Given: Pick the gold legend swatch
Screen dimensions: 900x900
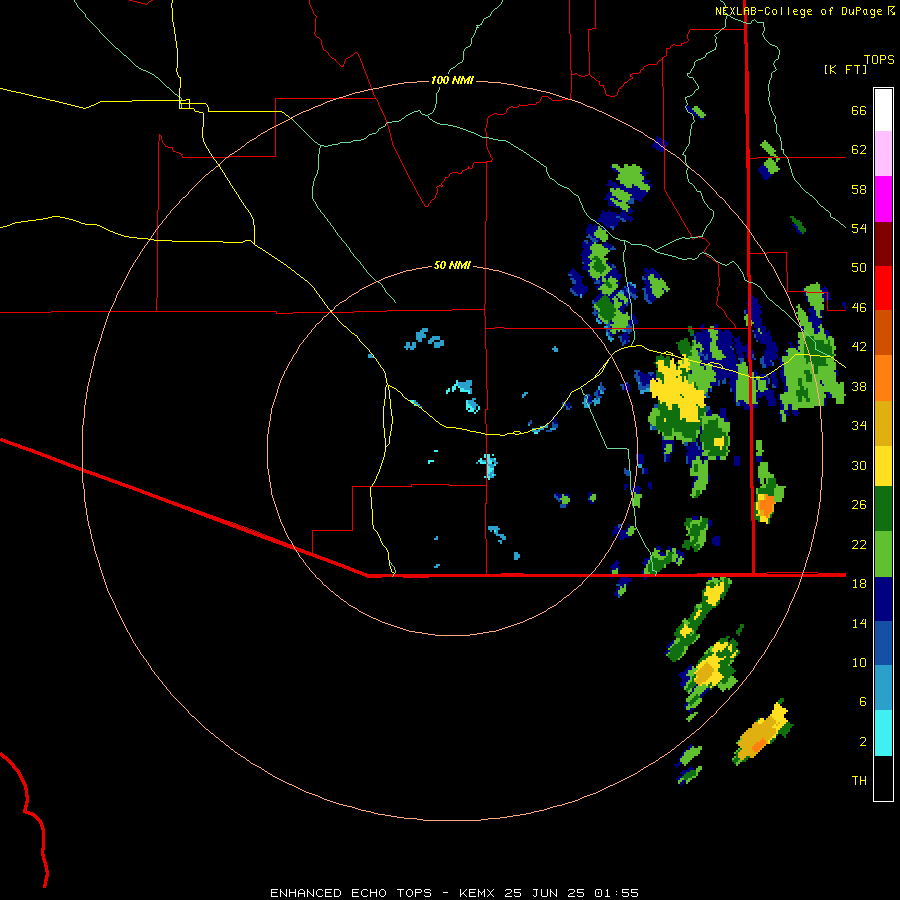Looking at the screenshot, I should pyautogui.click(x=883, y=423).
